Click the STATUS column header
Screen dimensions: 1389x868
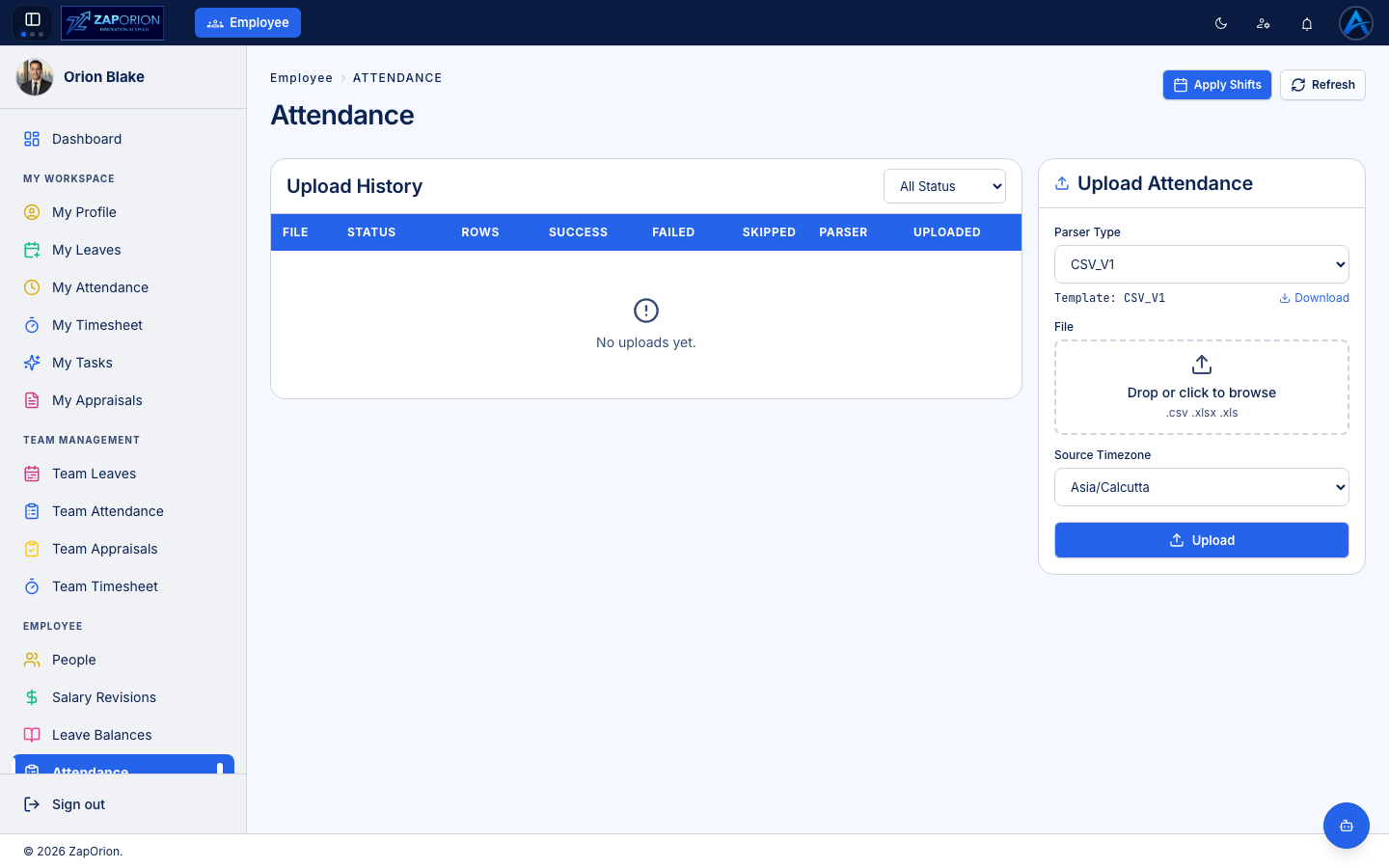coord(371,232)
